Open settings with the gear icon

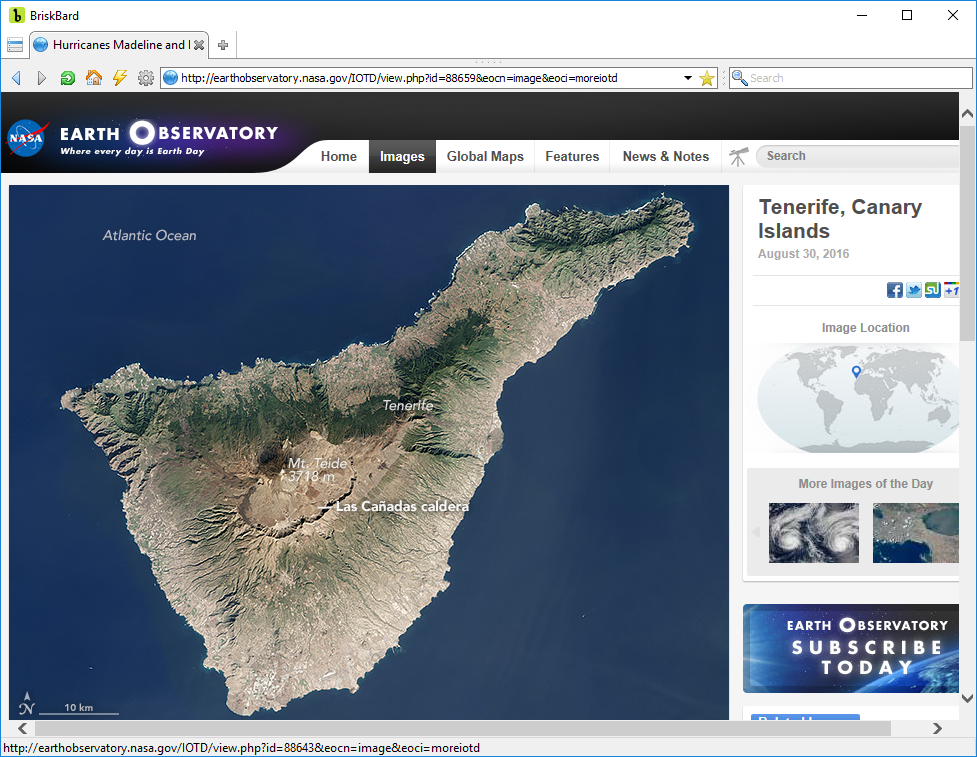146,78
